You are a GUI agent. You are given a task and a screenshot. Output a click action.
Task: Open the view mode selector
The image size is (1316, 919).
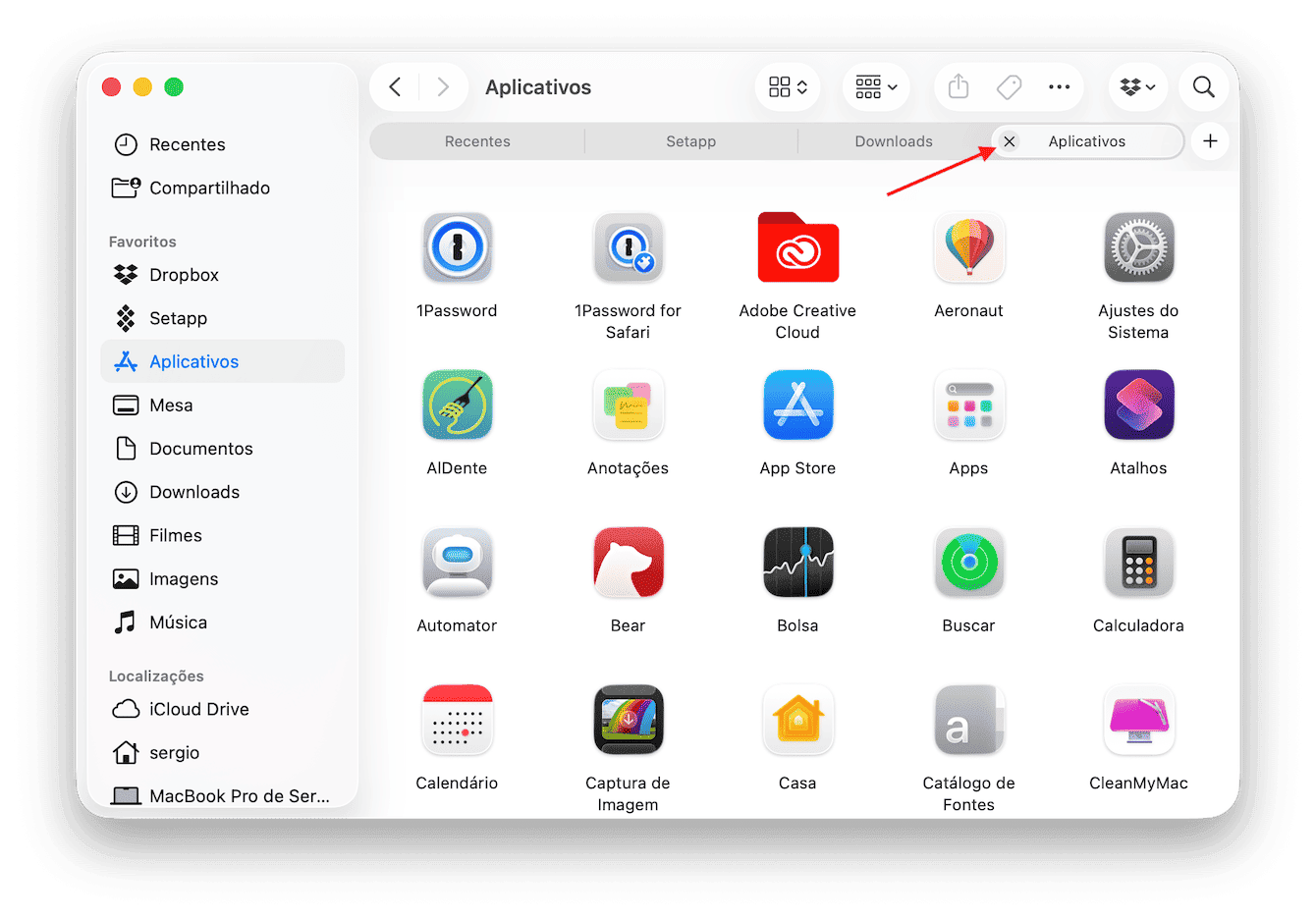tap(788, 87)
